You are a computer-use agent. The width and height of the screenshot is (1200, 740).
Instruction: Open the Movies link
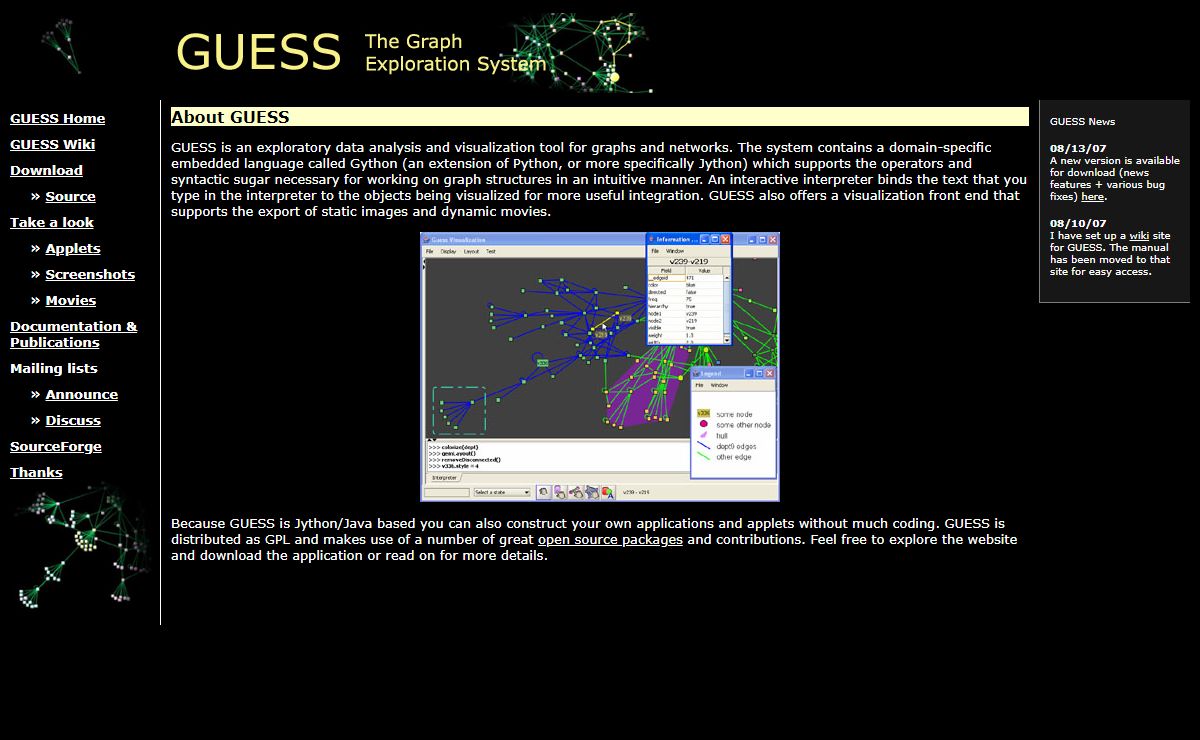70,301
